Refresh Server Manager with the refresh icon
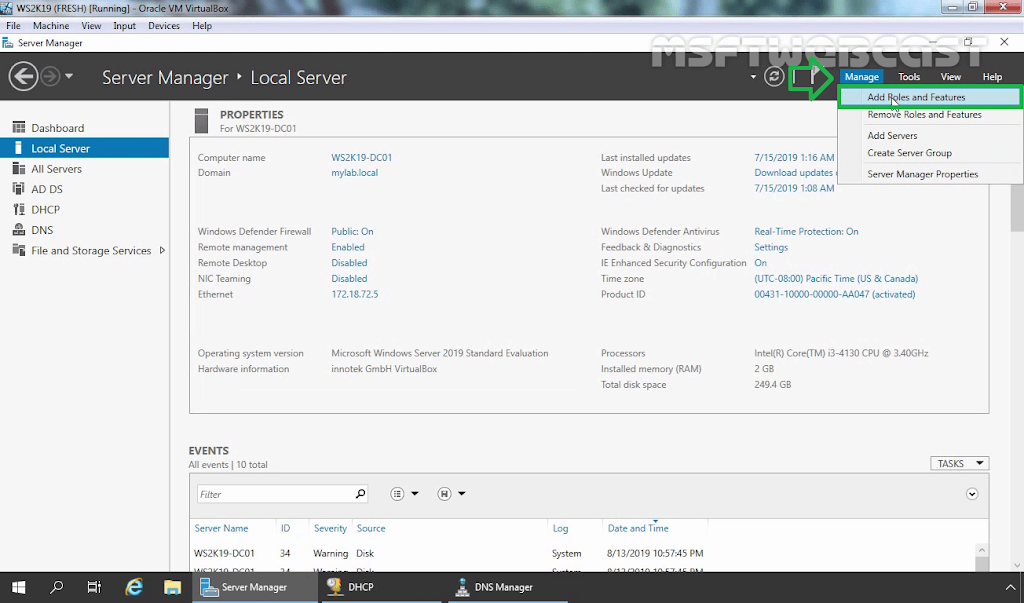Viewport: 1024px width, 603px height. tap(774, 76)
